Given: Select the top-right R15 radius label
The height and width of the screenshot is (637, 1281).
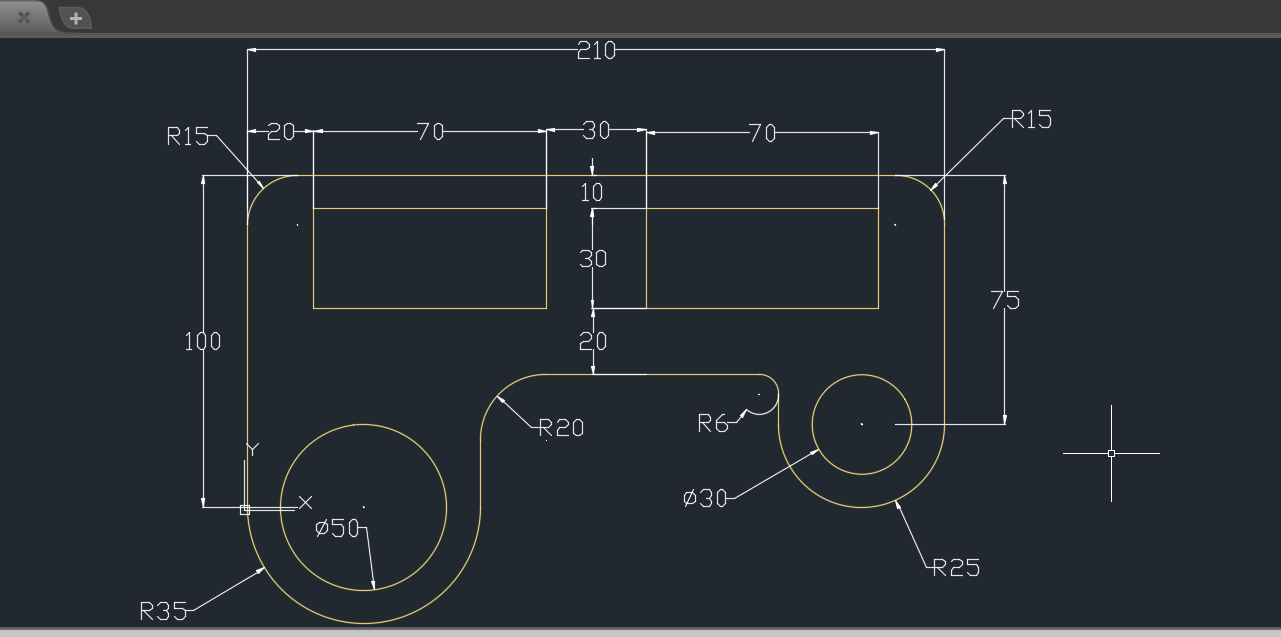Looking at the screenshot, I should [1031, 120].
